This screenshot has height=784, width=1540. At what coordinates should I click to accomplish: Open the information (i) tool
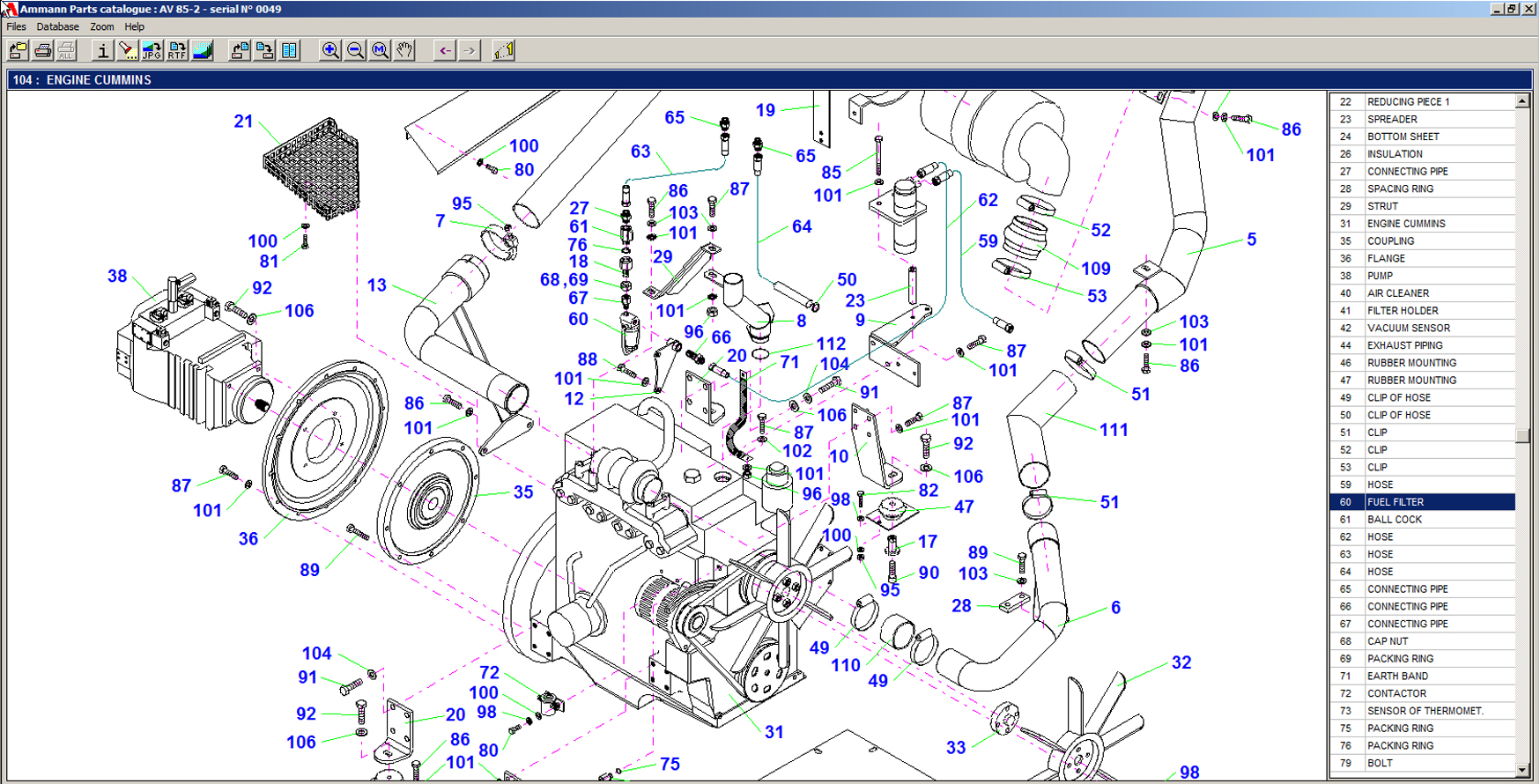[103, 50]
